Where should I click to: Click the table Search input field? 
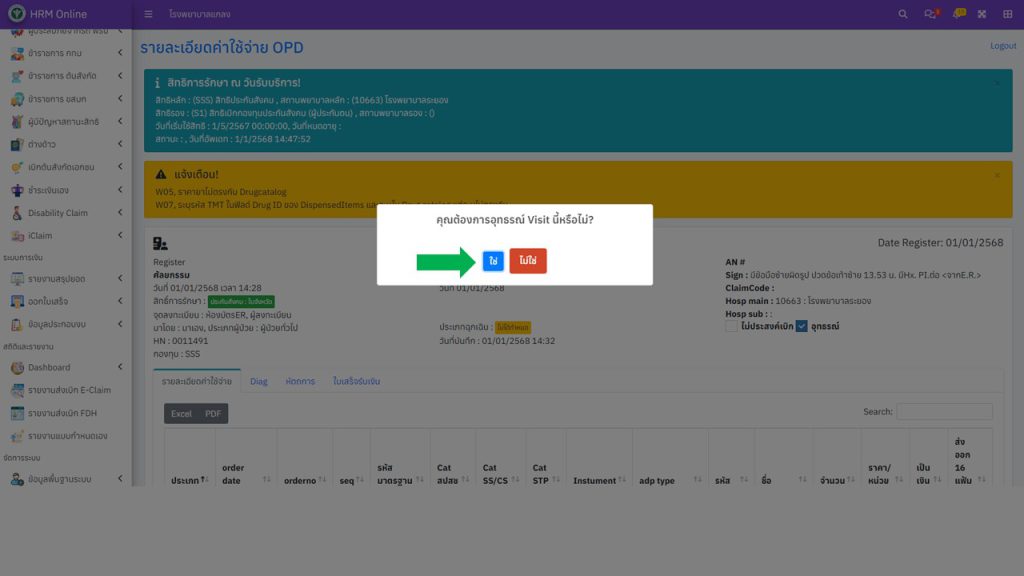click(x=944, y=412)
